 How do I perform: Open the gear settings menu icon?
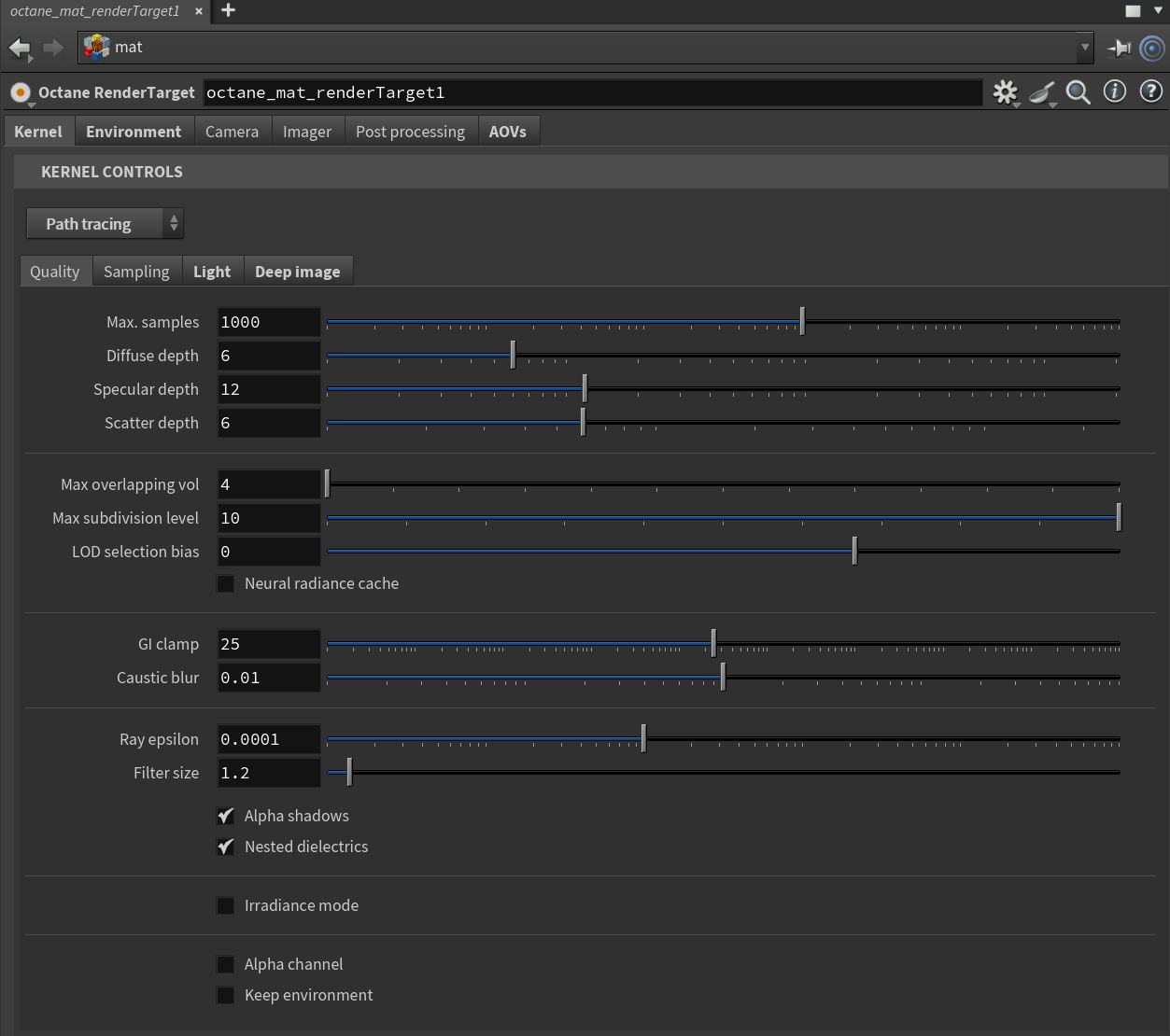(x=1005, y=92)
